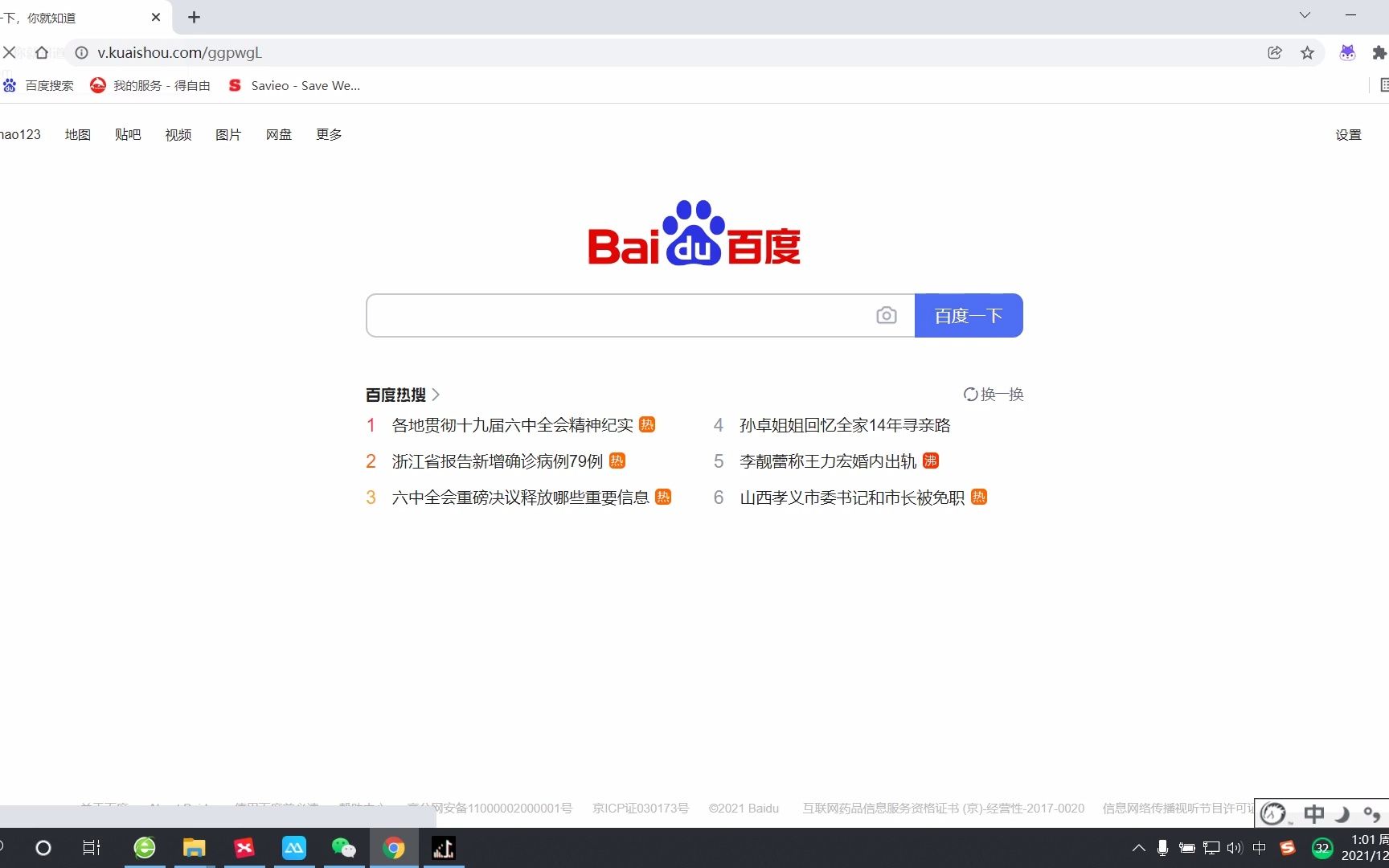Refresh hot searches with 换一换
The image size is (1389, 868).
point(994,395)
